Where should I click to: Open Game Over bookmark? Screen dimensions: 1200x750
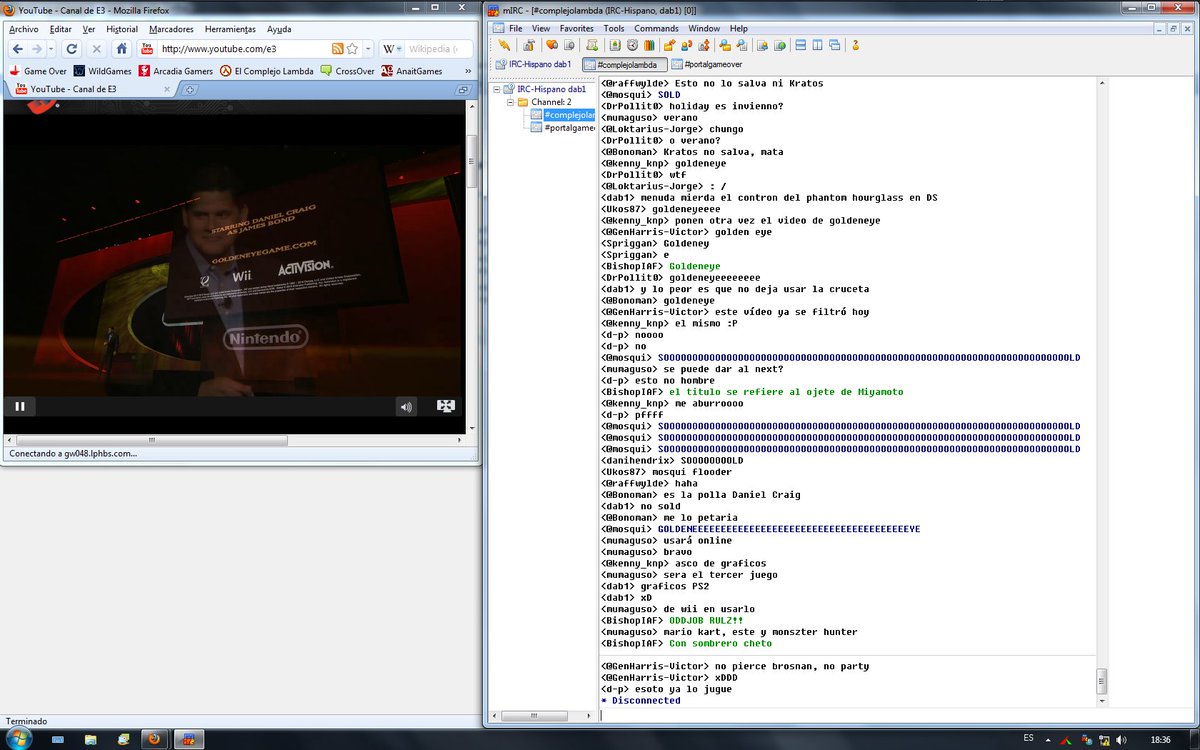37,71
